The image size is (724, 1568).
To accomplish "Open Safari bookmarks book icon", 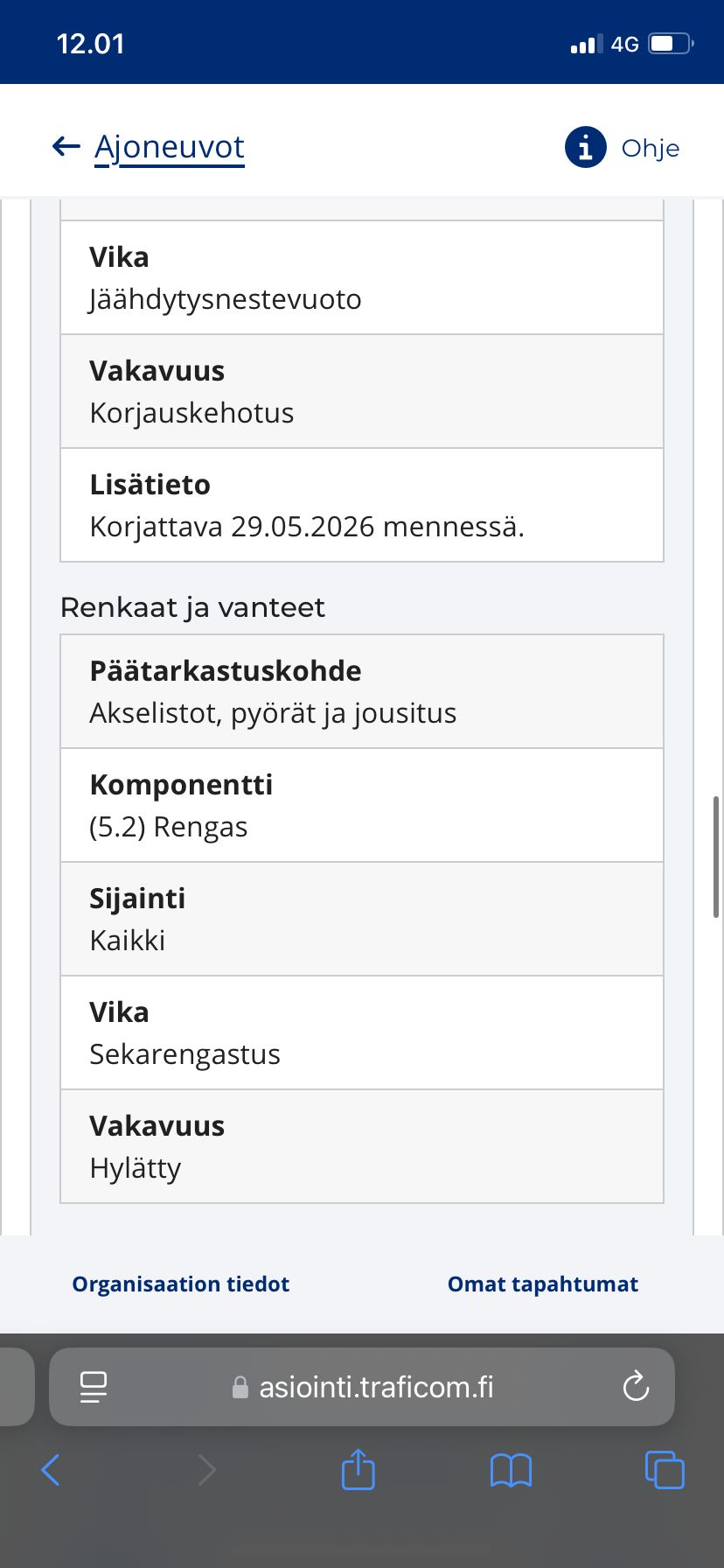I will tap(511, 1470).
